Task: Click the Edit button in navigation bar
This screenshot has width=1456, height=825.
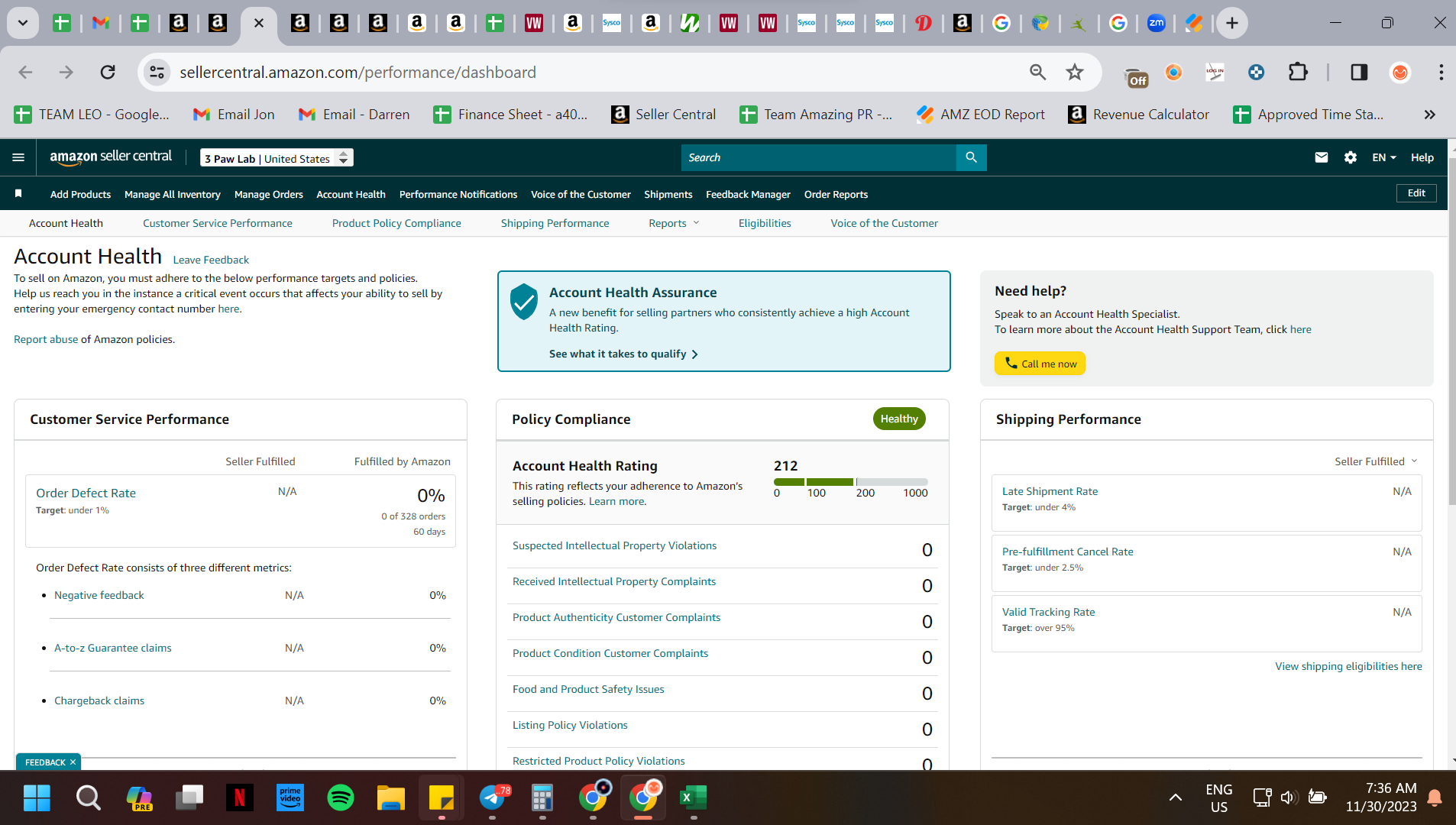Action: (1416, 193)
